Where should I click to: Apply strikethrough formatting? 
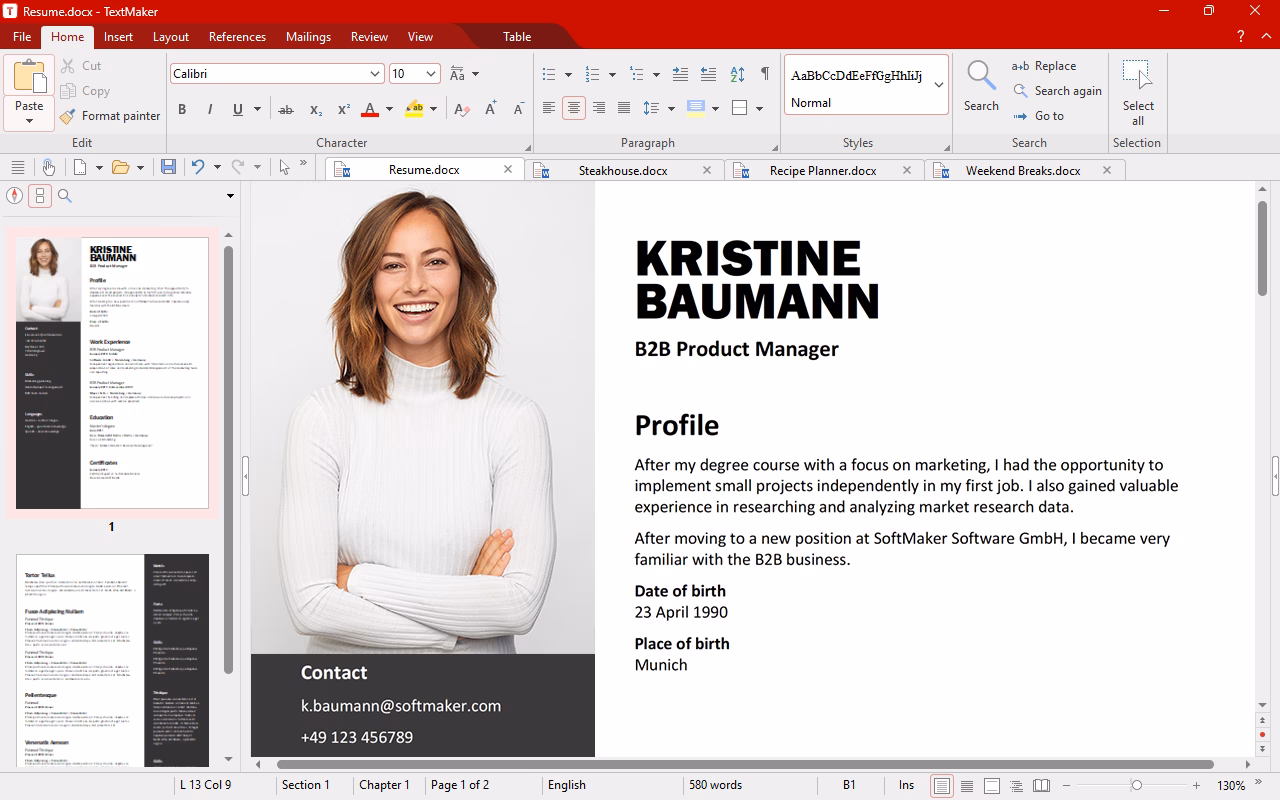click(286, 108)
